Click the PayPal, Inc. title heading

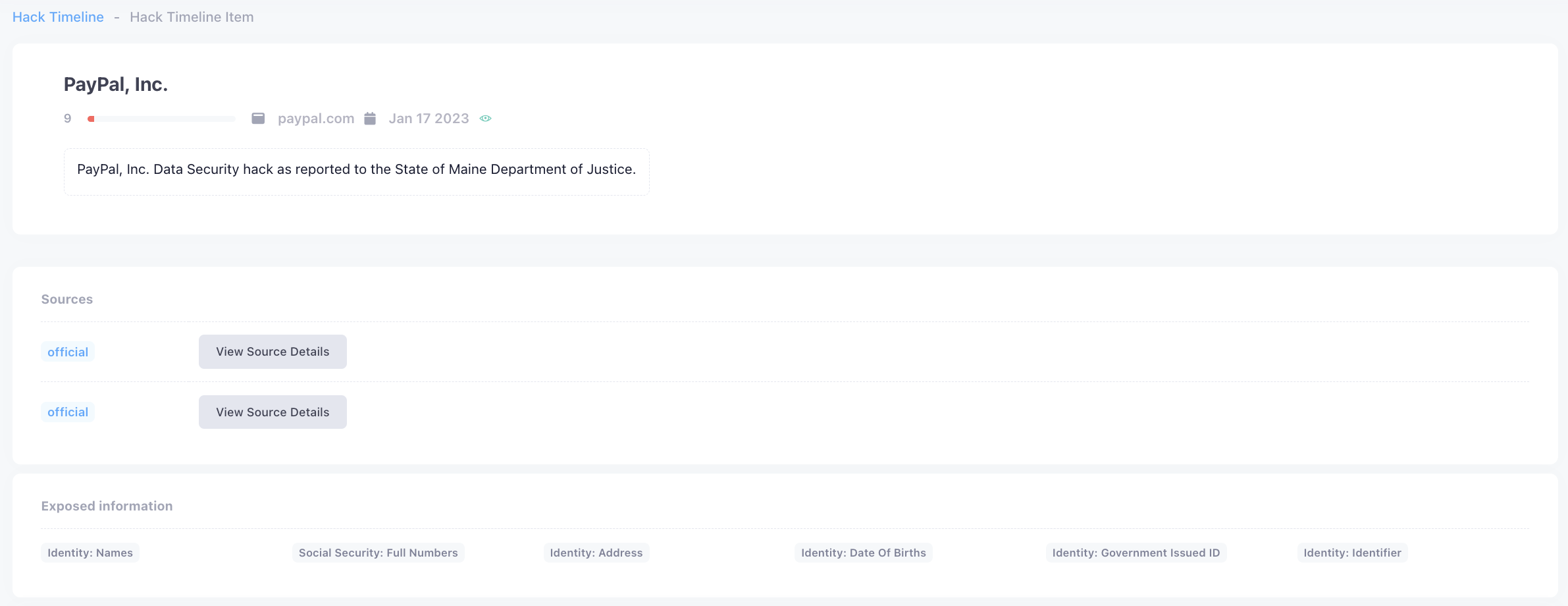pos(116,84)
